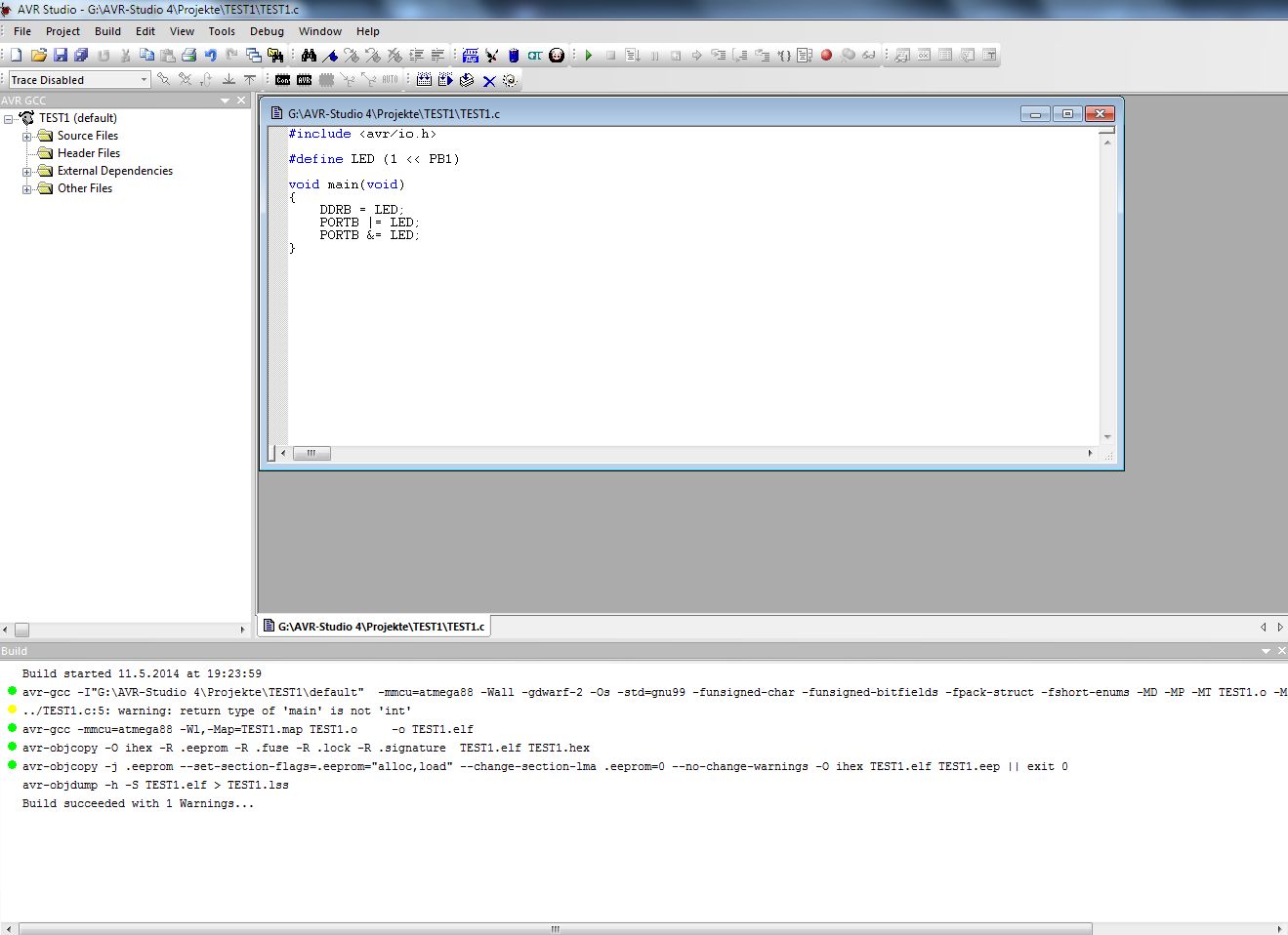Select the Header Files tree item

pyautogui.click(x=89, y=153)
